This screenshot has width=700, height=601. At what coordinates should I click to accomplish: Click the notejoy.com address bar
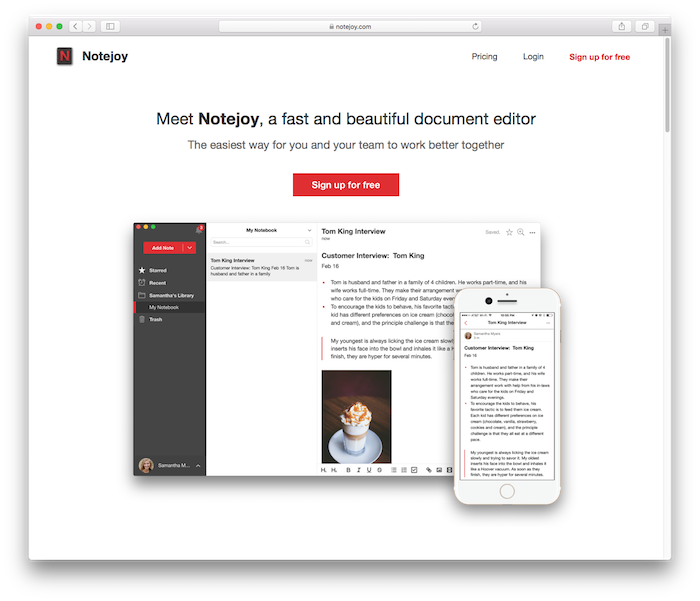pyautogui.click(x=350, y=26)
